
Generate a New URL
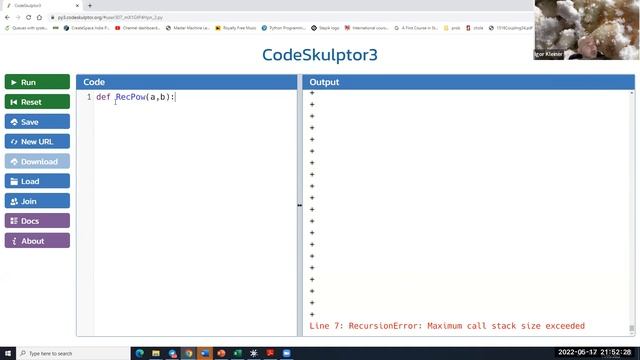37,141
